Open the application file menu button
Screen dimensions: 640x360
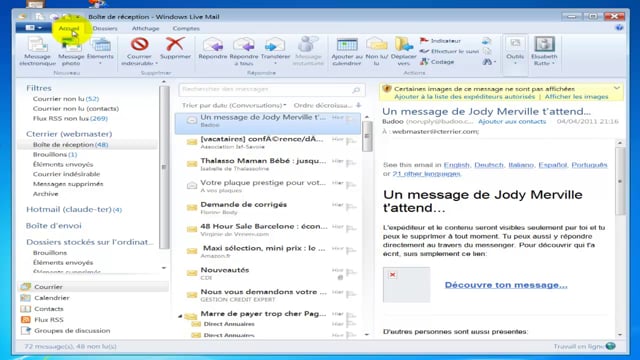tap(33, 28)
